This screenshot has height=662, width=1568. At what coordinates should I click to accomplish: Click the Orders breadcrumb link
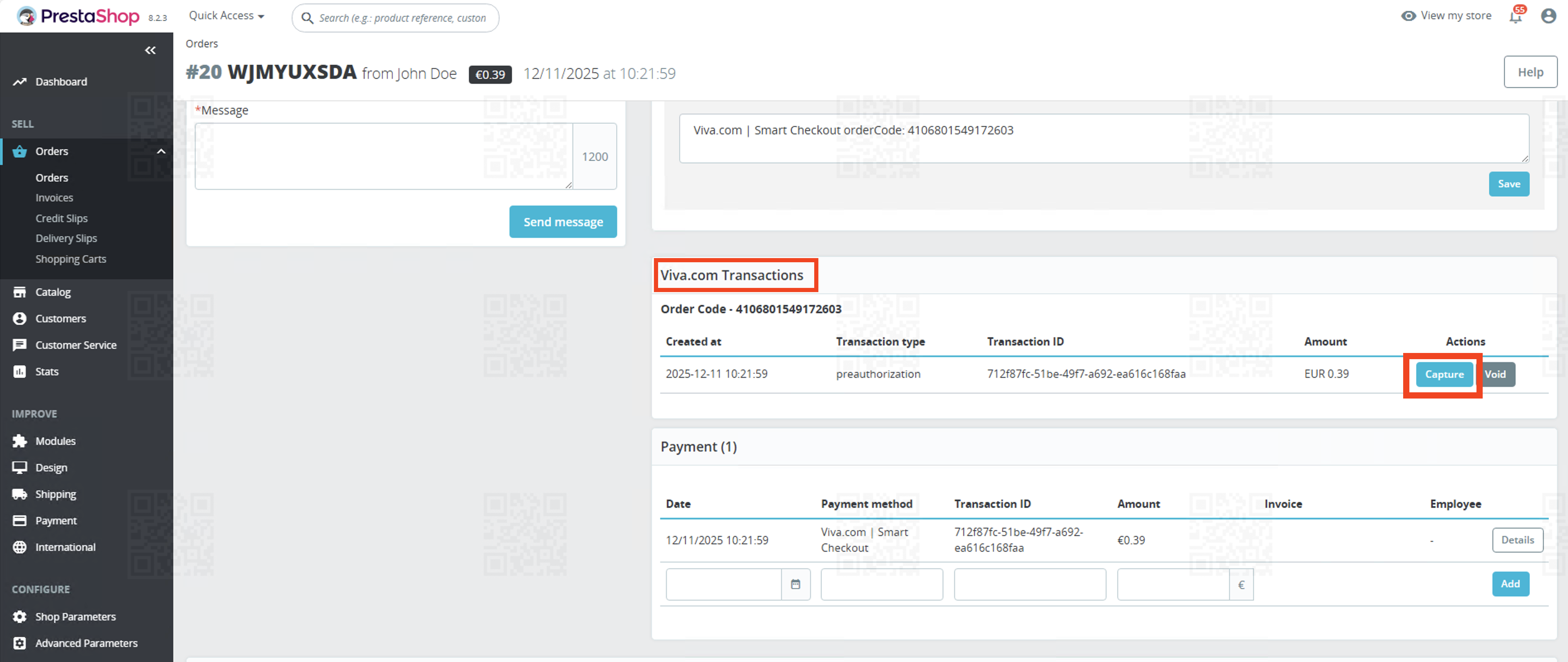point(201,44)
